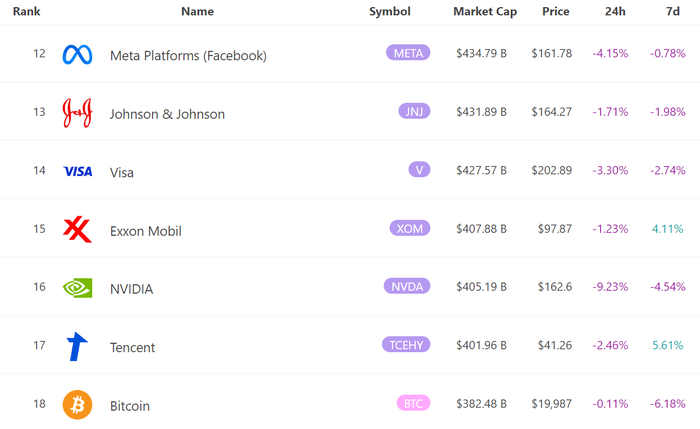Screen dimensions: 700x429
Task: Click the Tencent blue logo
Action: pyautogui.click(x=77, y=346)
